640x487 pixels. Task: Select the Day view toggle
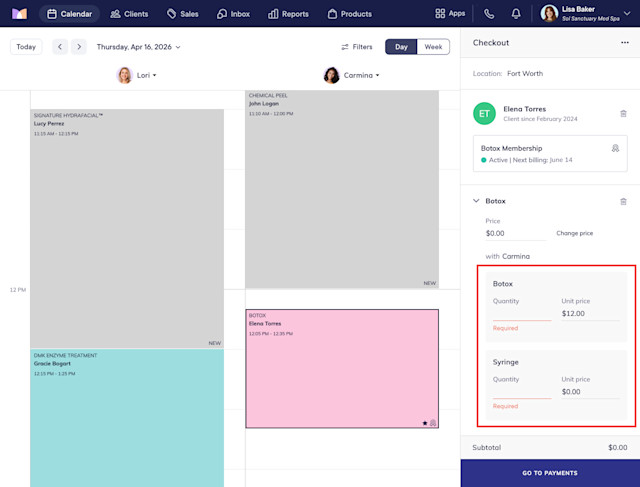click(401, 47)
